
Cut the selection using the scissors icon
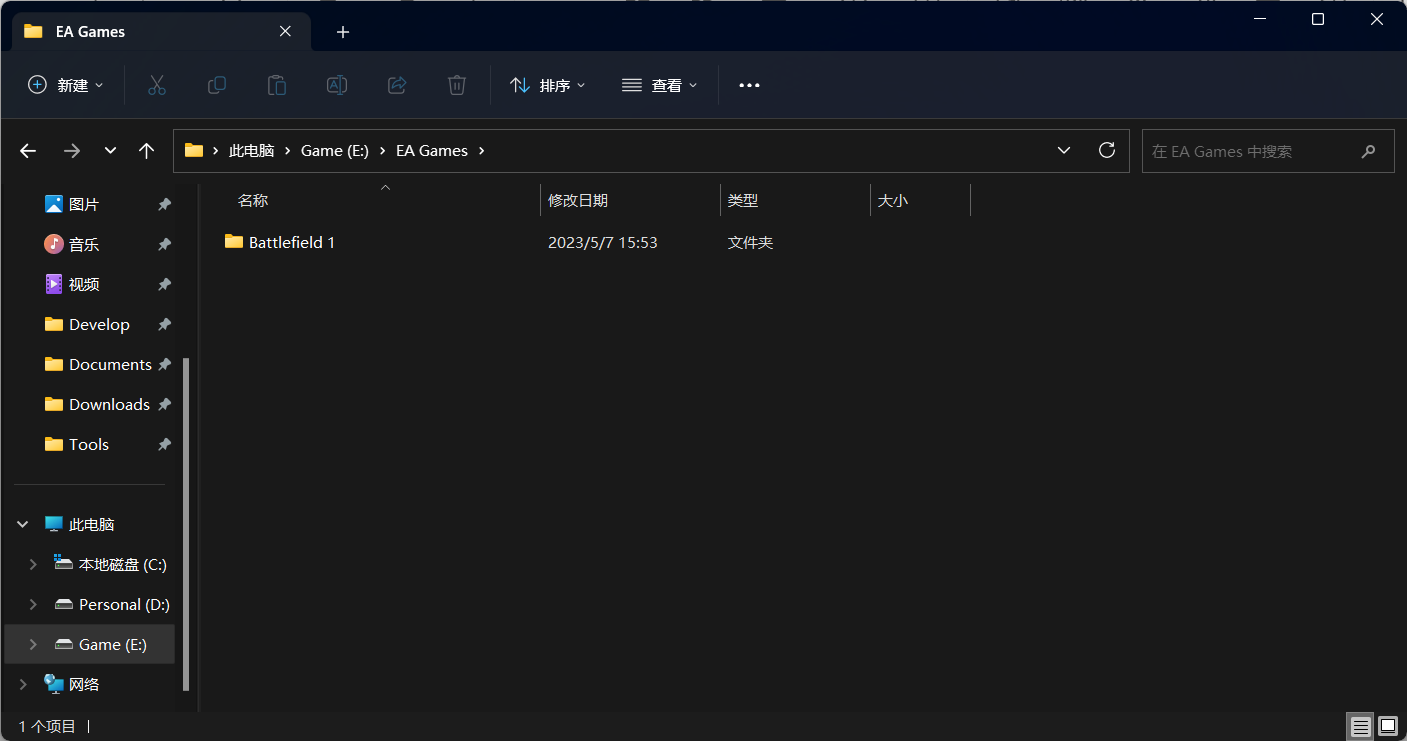pos(157,85)
